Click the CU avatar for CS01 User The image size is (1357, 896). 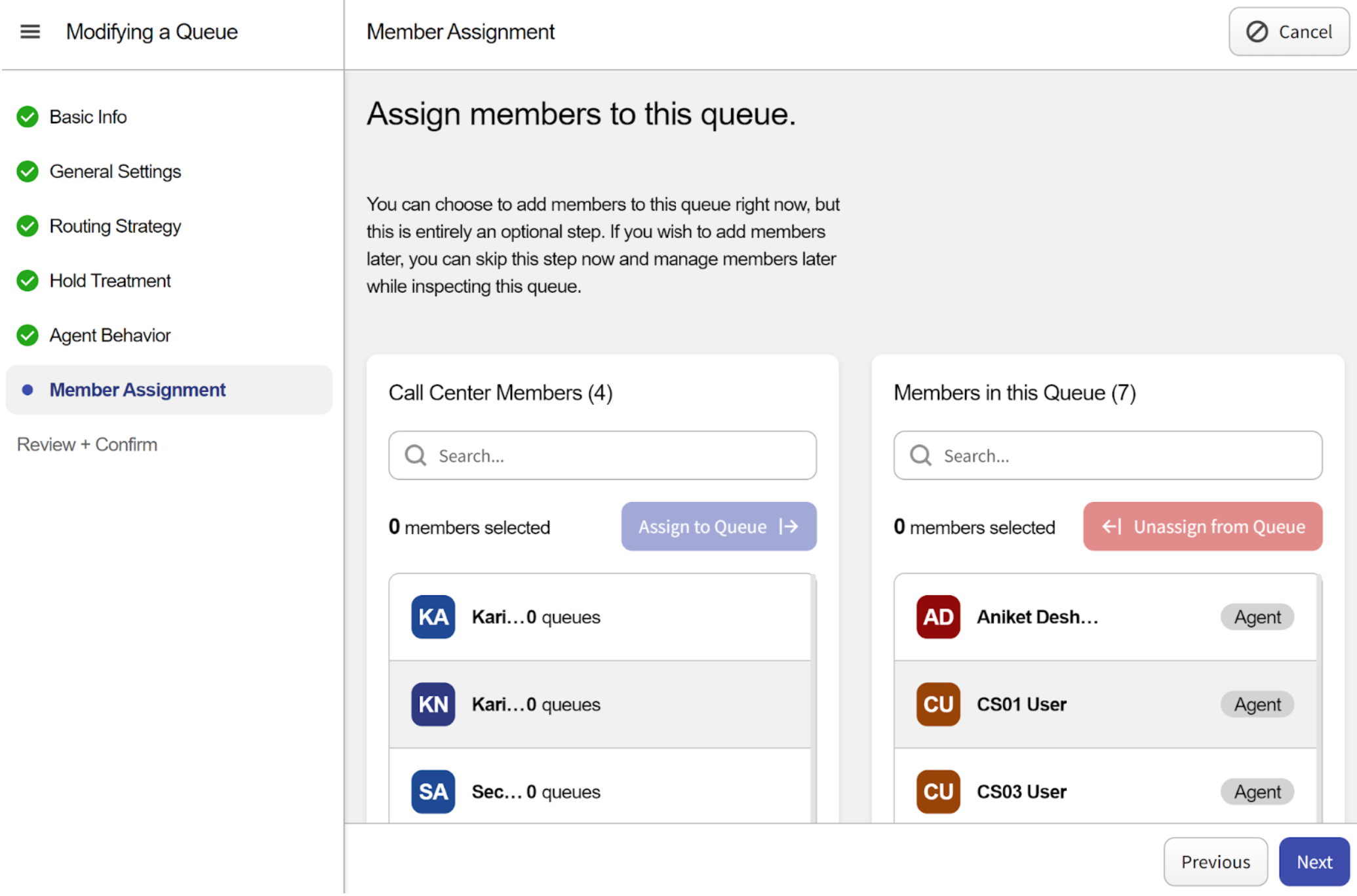coord(937,704)
